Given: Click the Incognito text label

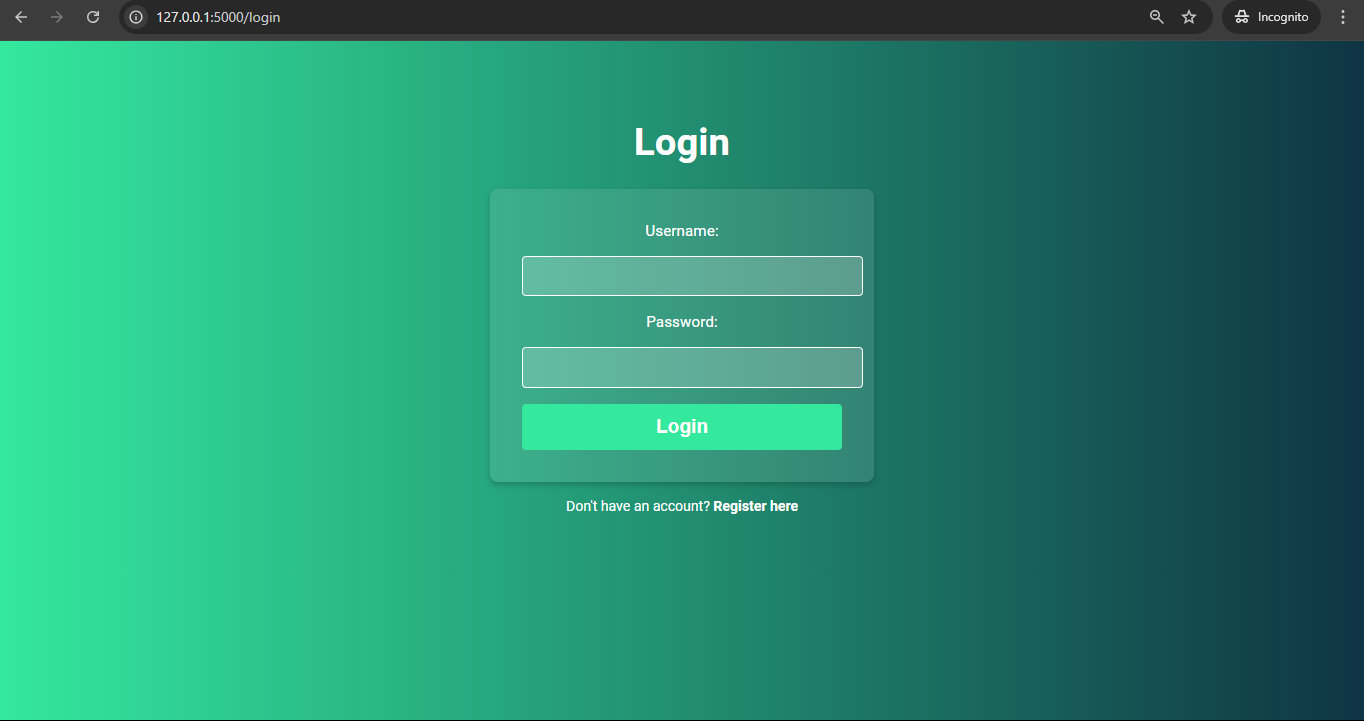Looking at the screenshot, I should (x=1283, y=17).
